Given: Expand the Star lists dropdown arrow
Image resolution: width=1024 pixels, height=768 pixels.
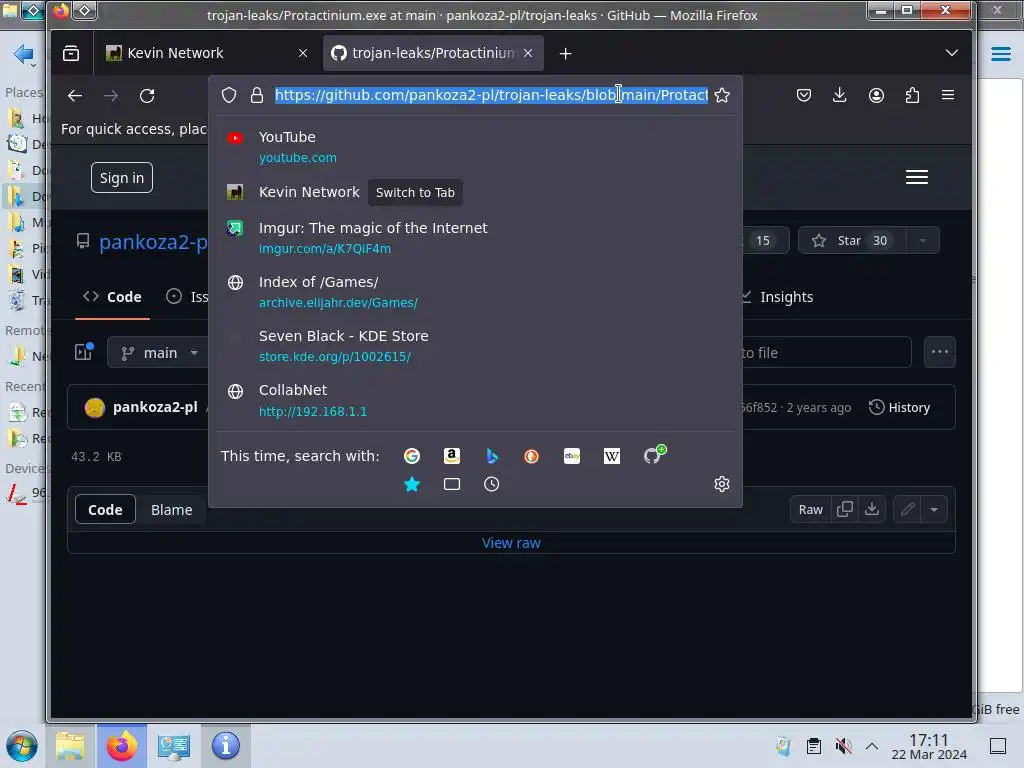Looking at the screenshot, I should [x=923, y=240].
